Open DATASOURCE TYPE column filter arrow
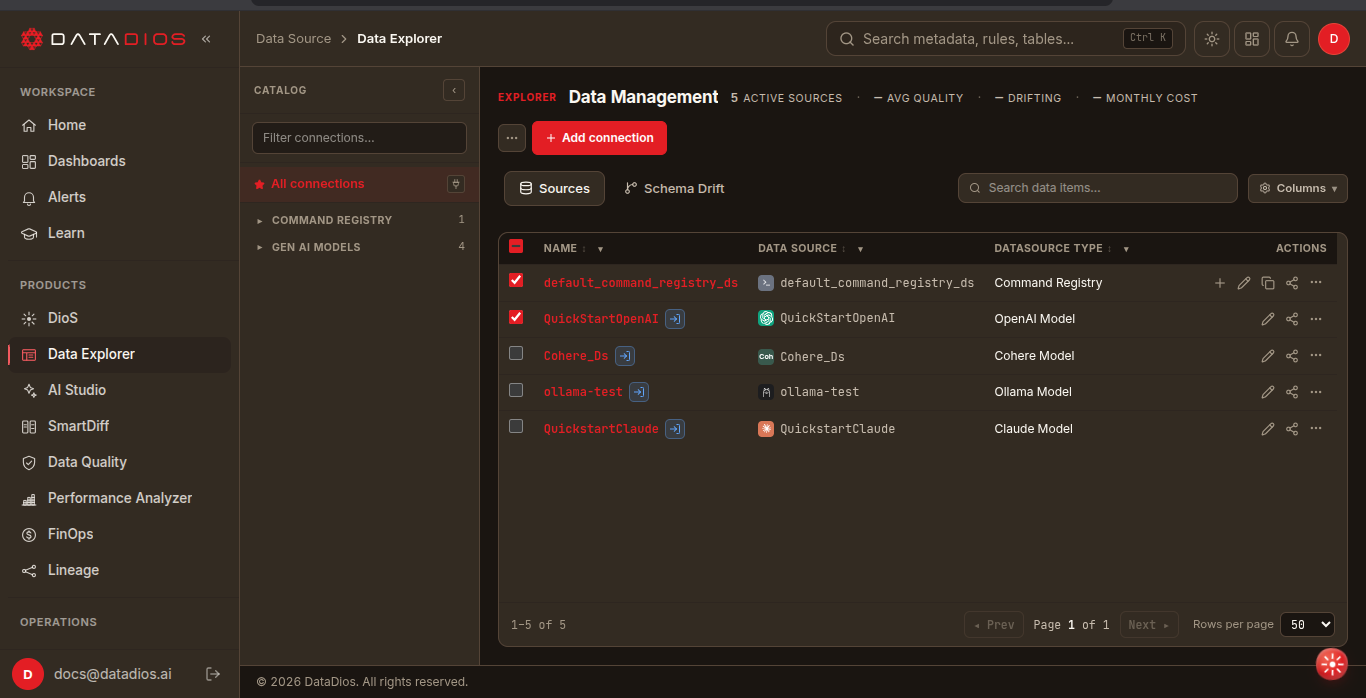This screenshot has width=1366, height=698. 1126,249
